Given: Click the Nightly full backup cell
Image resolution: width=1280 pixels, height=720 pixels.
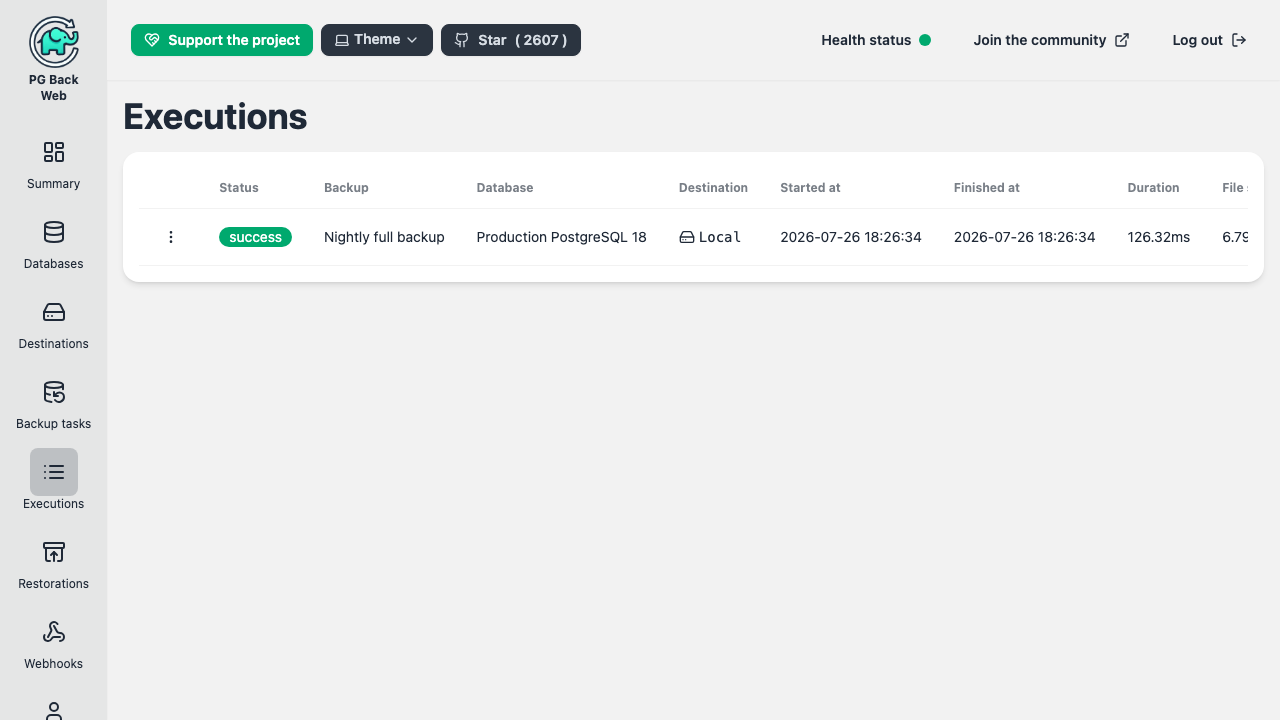Looking at the screenshot, I should pyautogui.click(x=384, y=237).
